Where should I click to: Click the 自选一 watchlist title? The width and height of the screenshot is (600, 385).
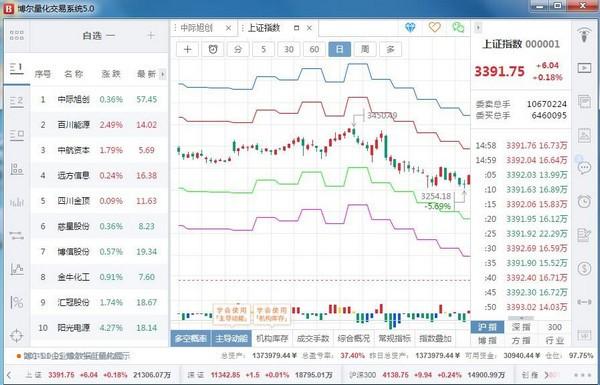tap(98, 36)
